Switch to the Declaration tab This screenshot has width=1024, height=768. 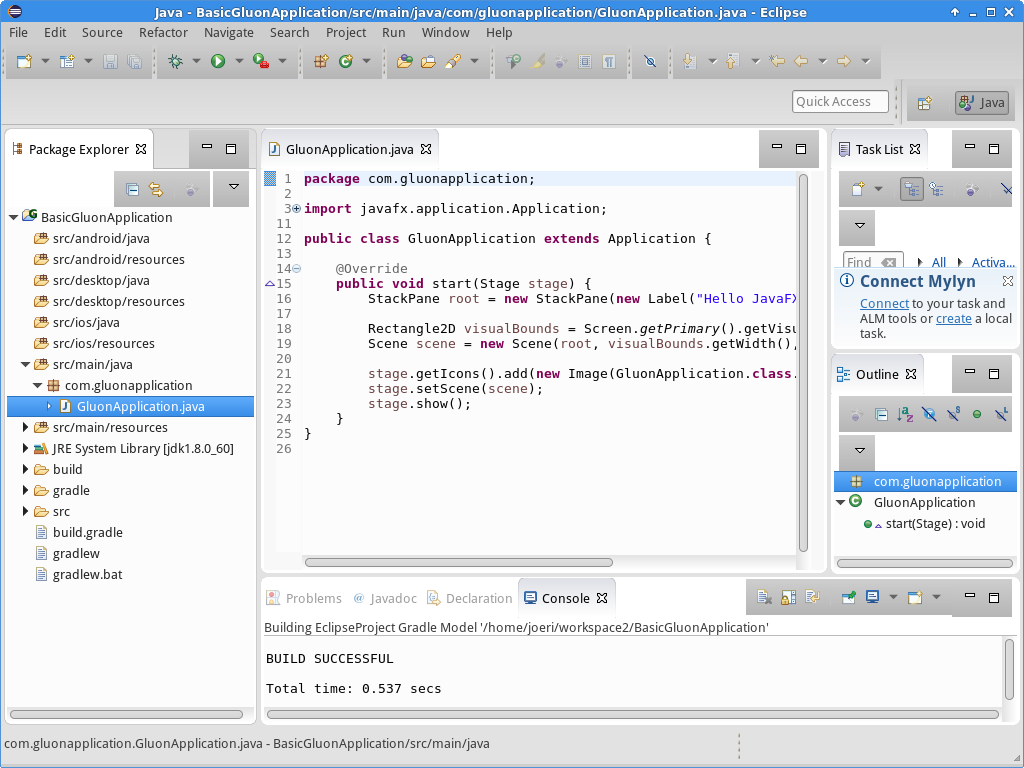(x=470, y=598)
